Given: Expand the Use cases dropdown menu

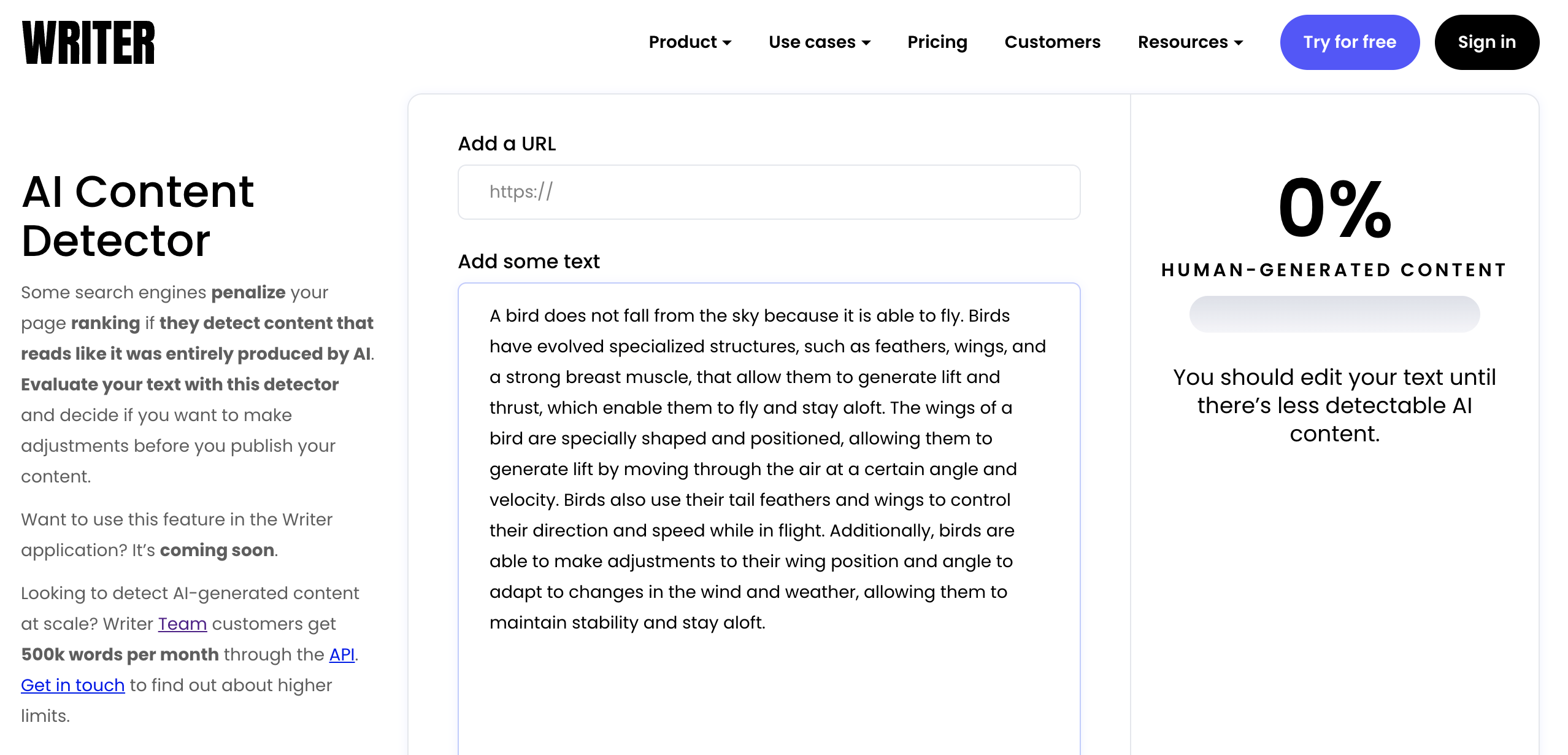Looking at the screenshot, I should pyautogui.click(x=820, y=42).
